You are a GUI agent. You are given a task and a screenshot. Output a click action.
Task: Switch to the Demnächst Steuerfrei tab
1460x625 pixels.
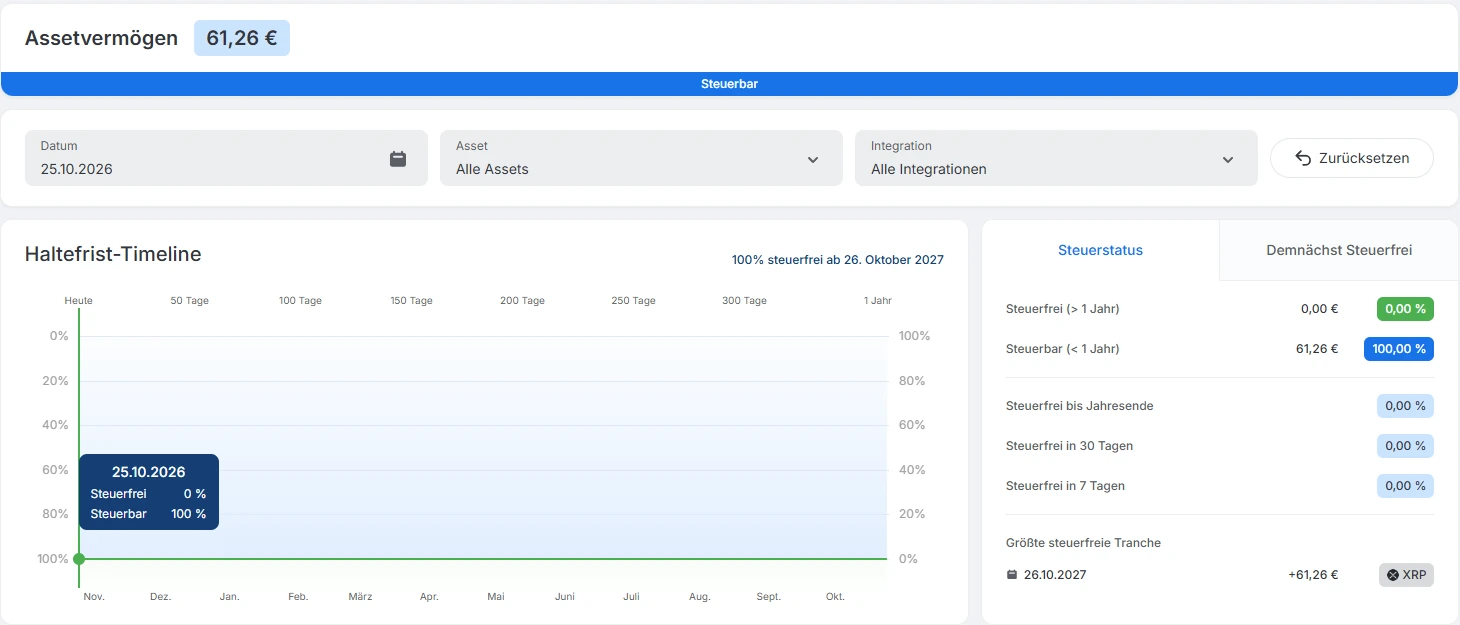(x=1339, y=250)
